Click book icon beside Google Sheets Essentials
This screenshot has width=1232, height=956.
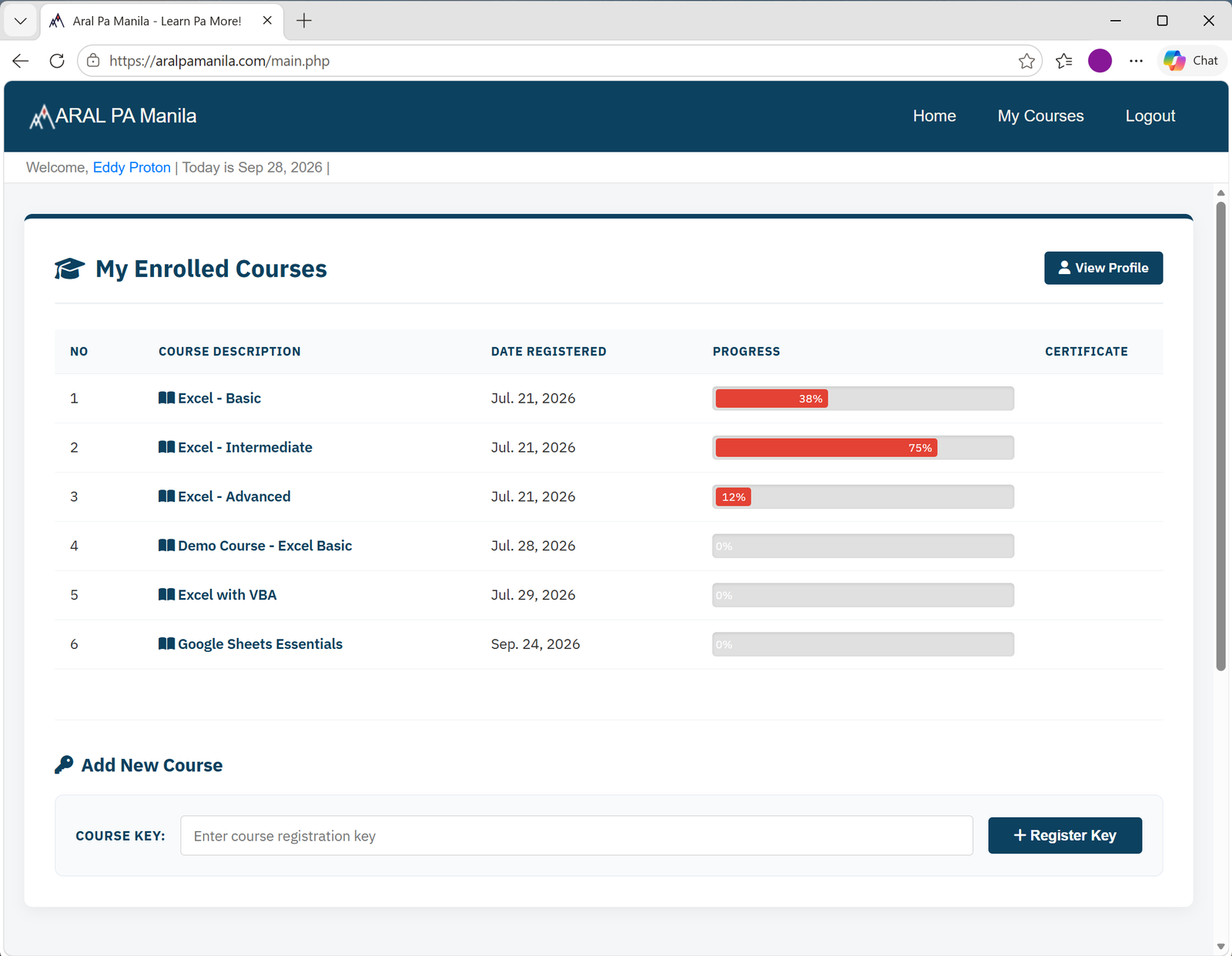166,644
